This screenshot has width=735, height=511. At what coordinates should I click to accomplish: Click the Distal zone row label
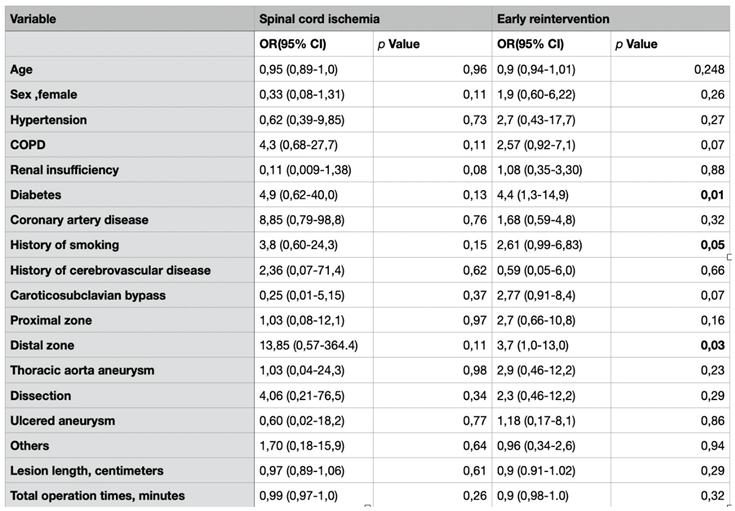tap(43, 345)
